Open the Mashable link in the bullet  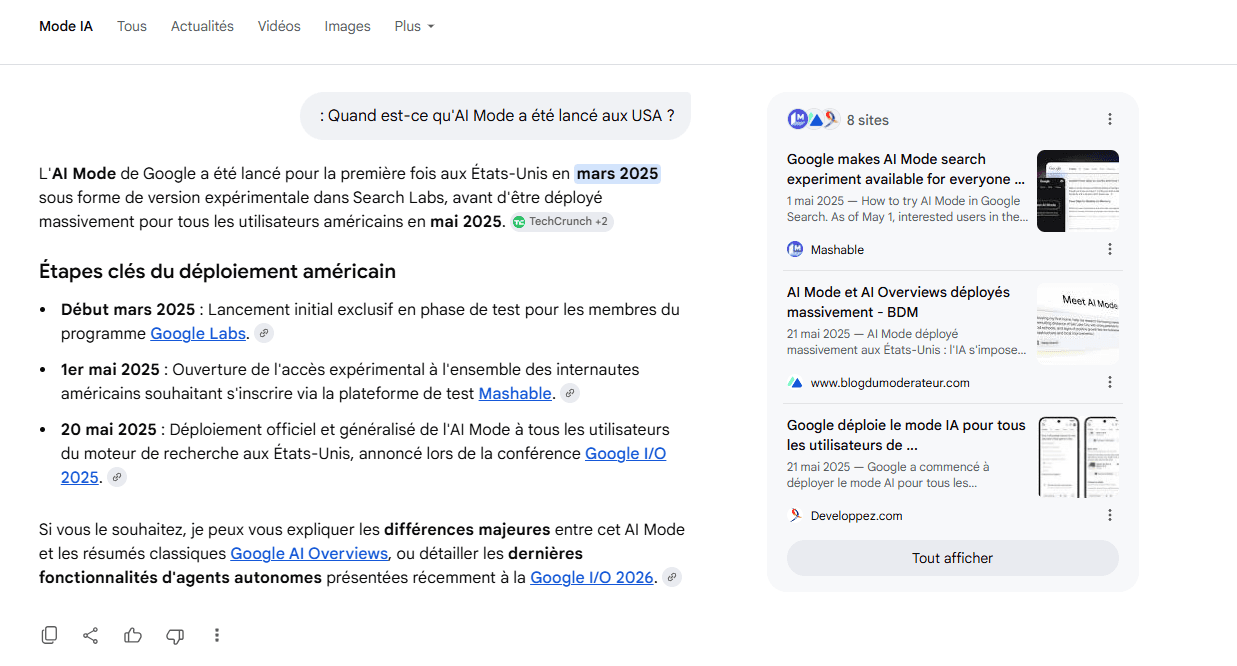click(x=515, y=394)
